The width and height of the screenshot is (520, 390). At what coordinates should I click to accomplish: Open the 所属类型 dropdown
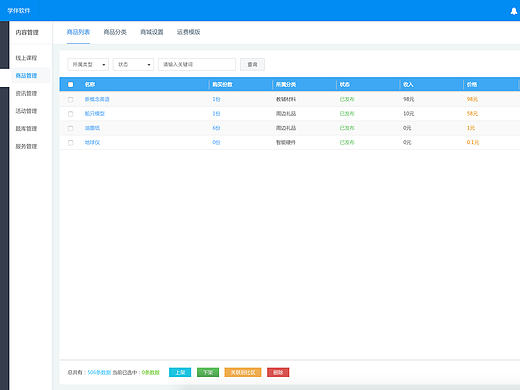88,64
